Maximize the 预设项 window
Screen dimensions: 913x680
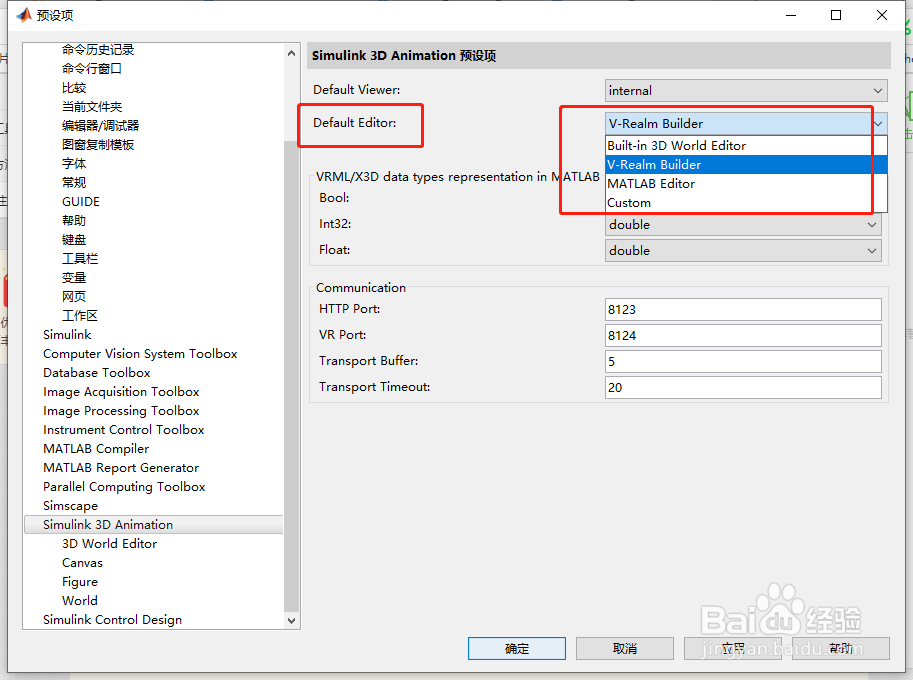point(836,15)
